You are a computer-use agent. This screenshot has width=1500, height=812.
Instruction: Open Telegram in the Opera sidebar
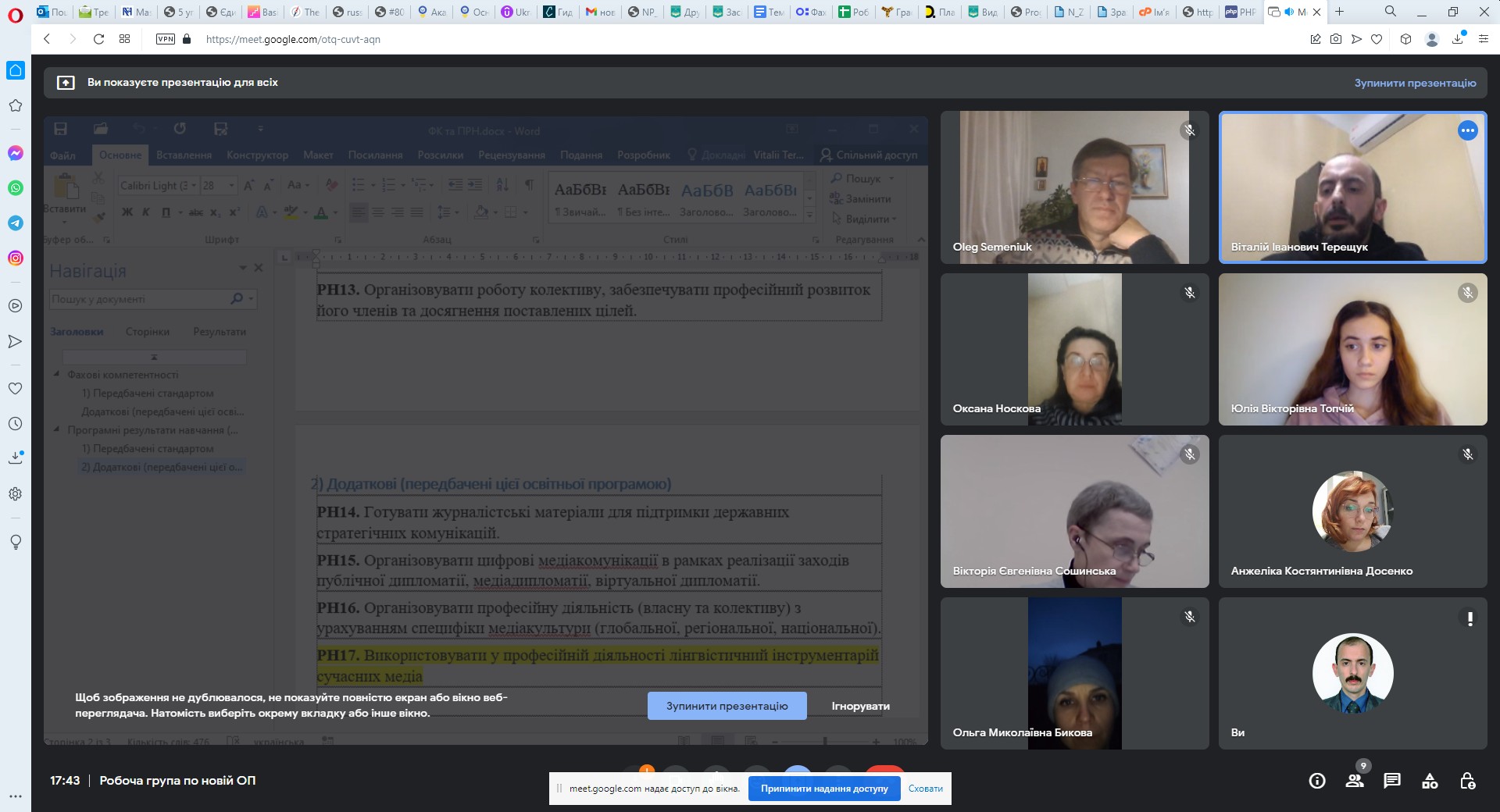[x=16, y=223]
